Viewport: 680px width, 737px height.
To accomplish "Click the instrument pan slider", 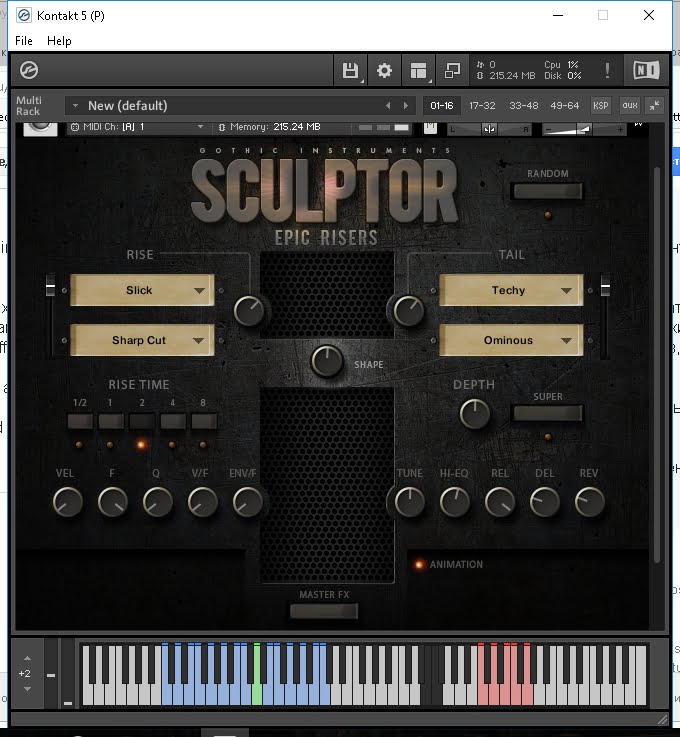I will [489, 129].
